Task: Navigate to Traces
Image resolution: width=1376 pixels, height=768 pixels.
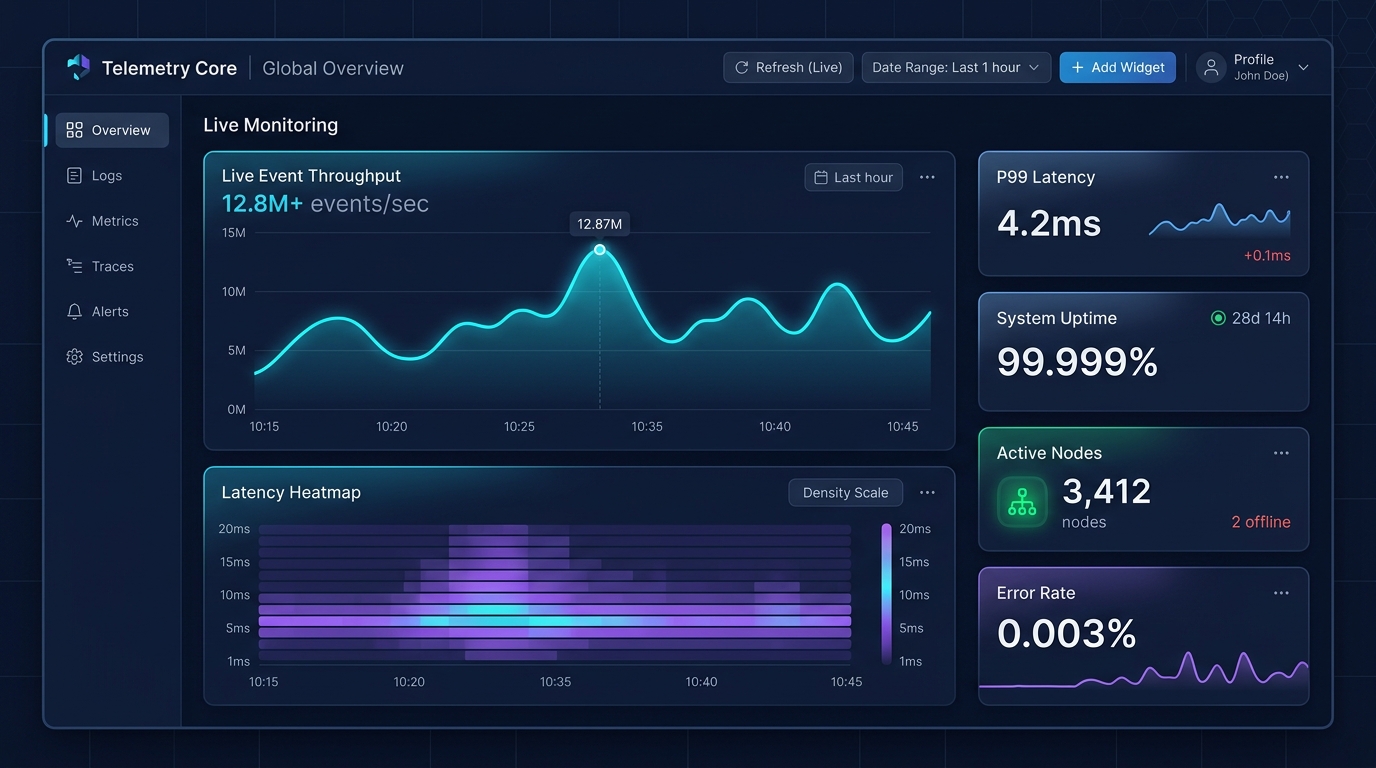Action: pyautogui.click(x=112, y=266)
